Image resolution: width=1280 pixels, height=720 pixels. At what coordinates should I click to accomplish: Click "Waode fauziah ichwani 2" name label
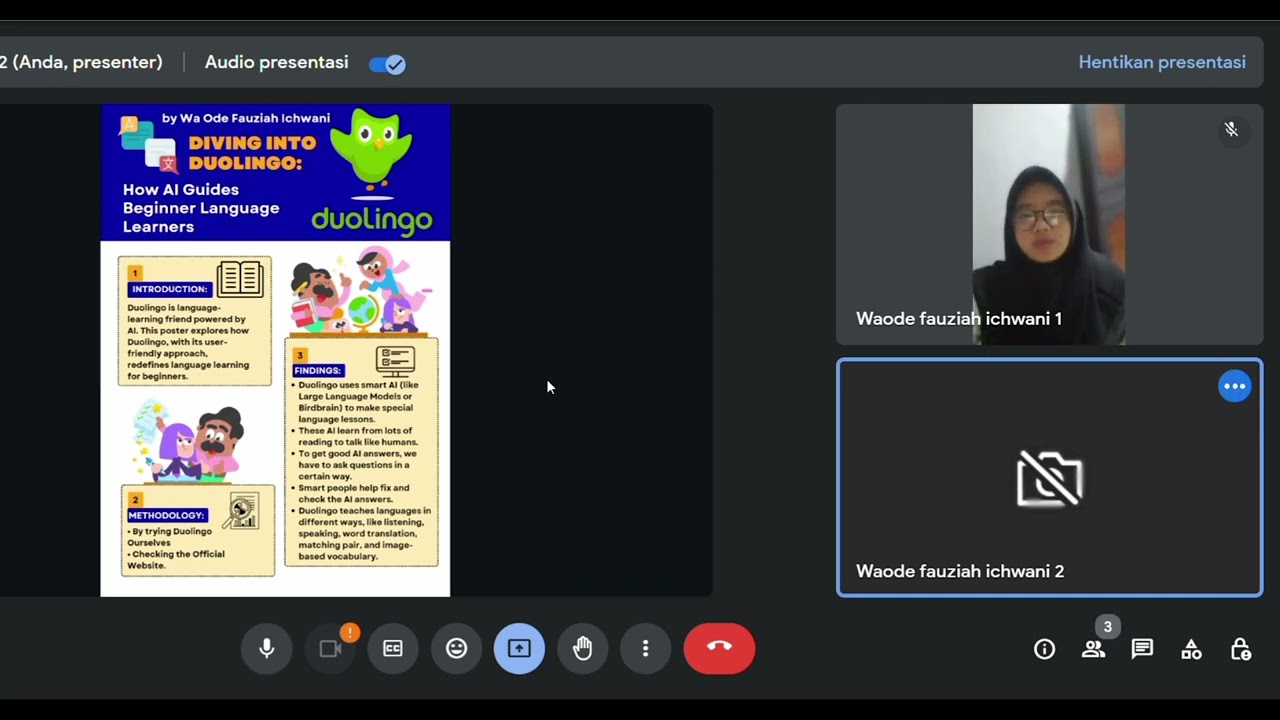960,572
